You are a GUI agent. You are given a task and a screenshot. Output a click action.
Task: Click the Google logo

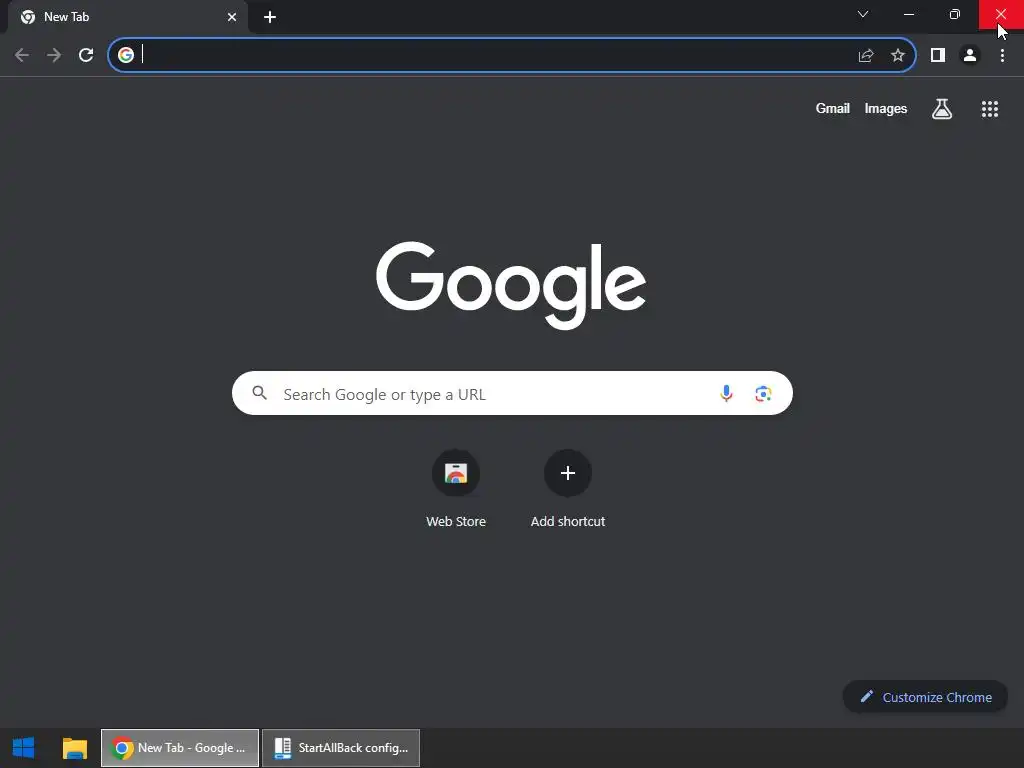511,285
